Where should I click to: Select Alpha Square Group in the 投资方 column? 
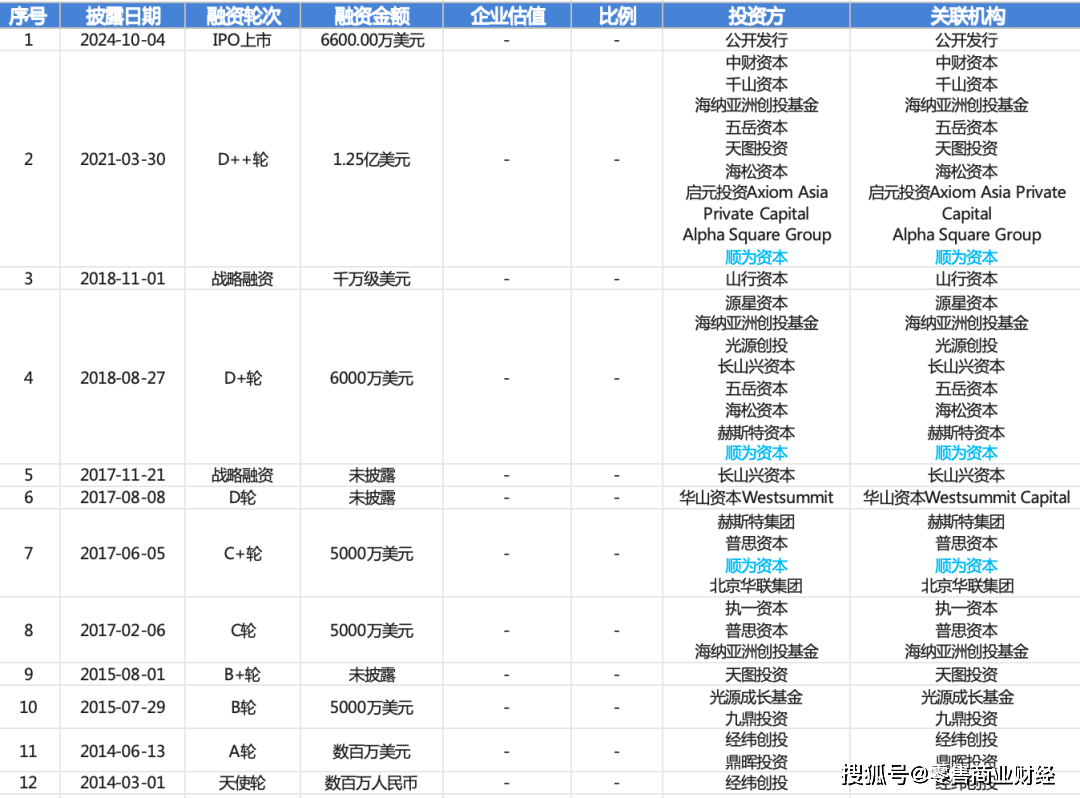coord(757,235)
